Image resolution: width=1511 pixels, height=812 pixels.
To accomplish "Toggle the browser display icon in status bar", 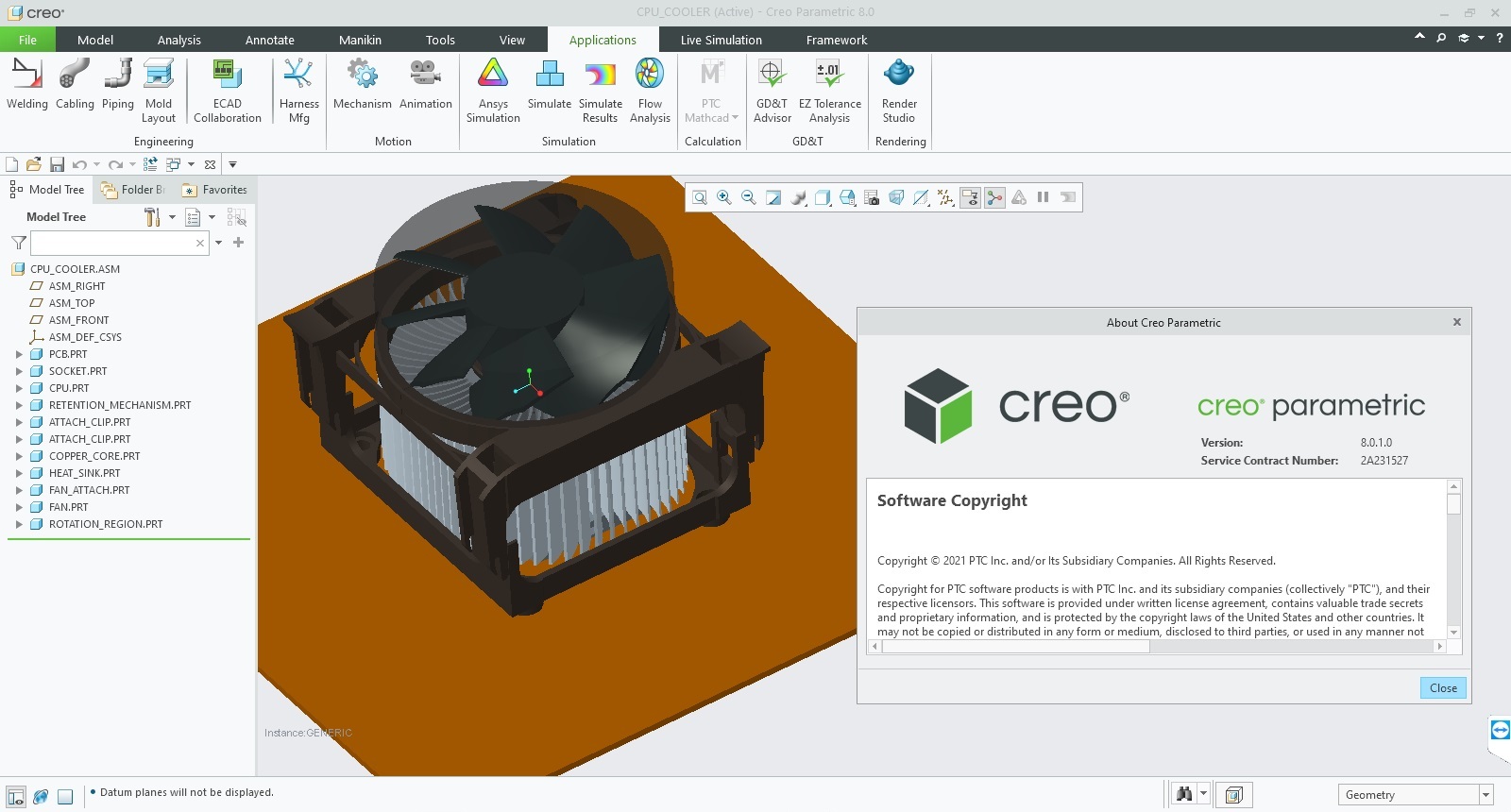I will tap(41, 797).
